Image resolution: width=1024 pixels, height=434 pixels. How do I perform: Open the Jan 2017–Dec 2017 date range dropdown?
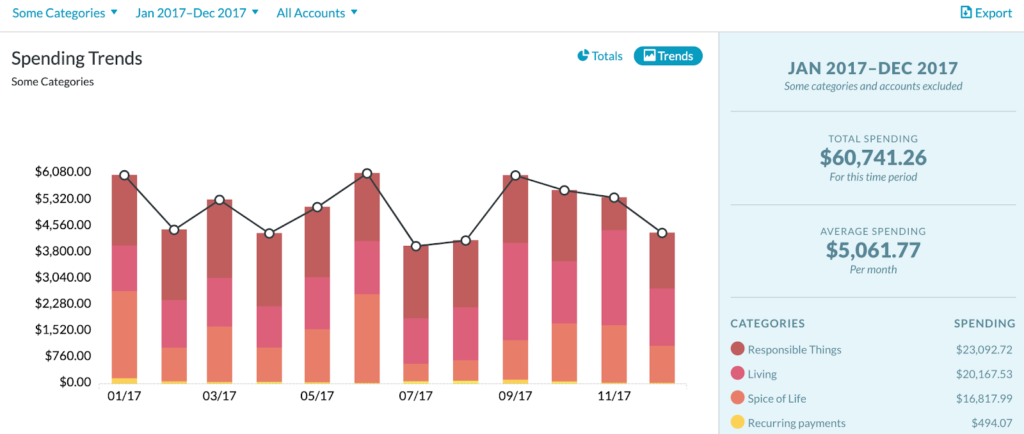pos(197,12)
